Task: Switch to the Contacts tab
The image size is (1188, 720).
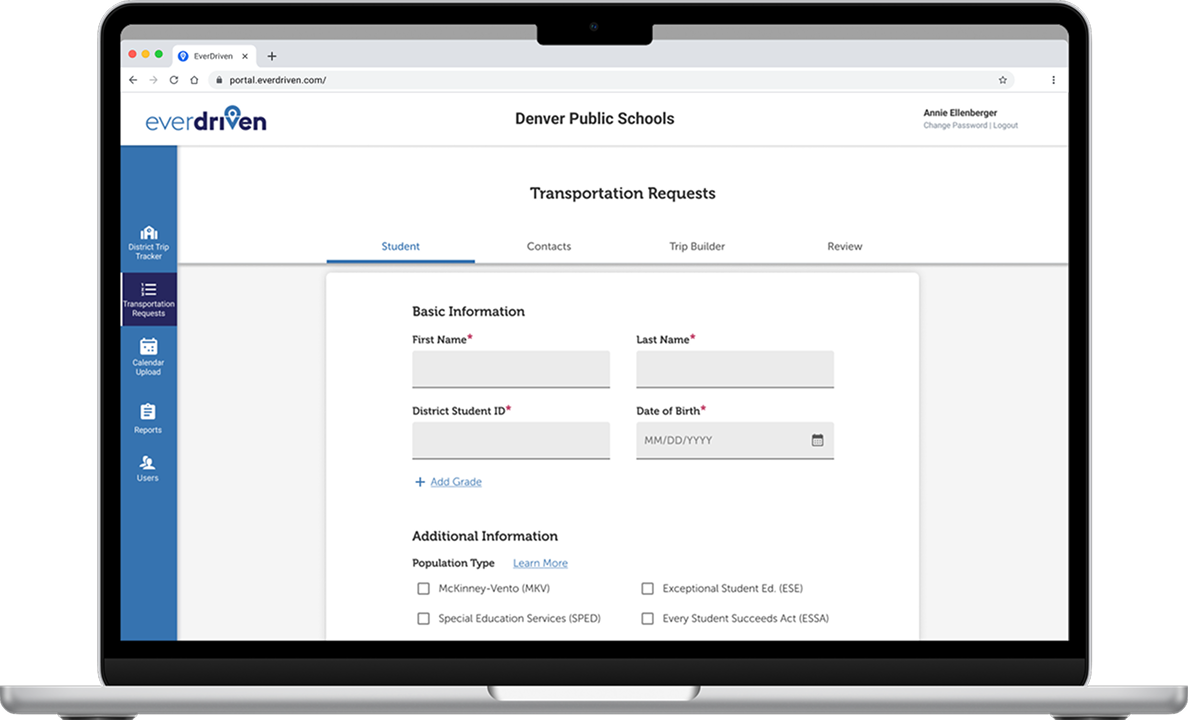Action: coord(549,246)
